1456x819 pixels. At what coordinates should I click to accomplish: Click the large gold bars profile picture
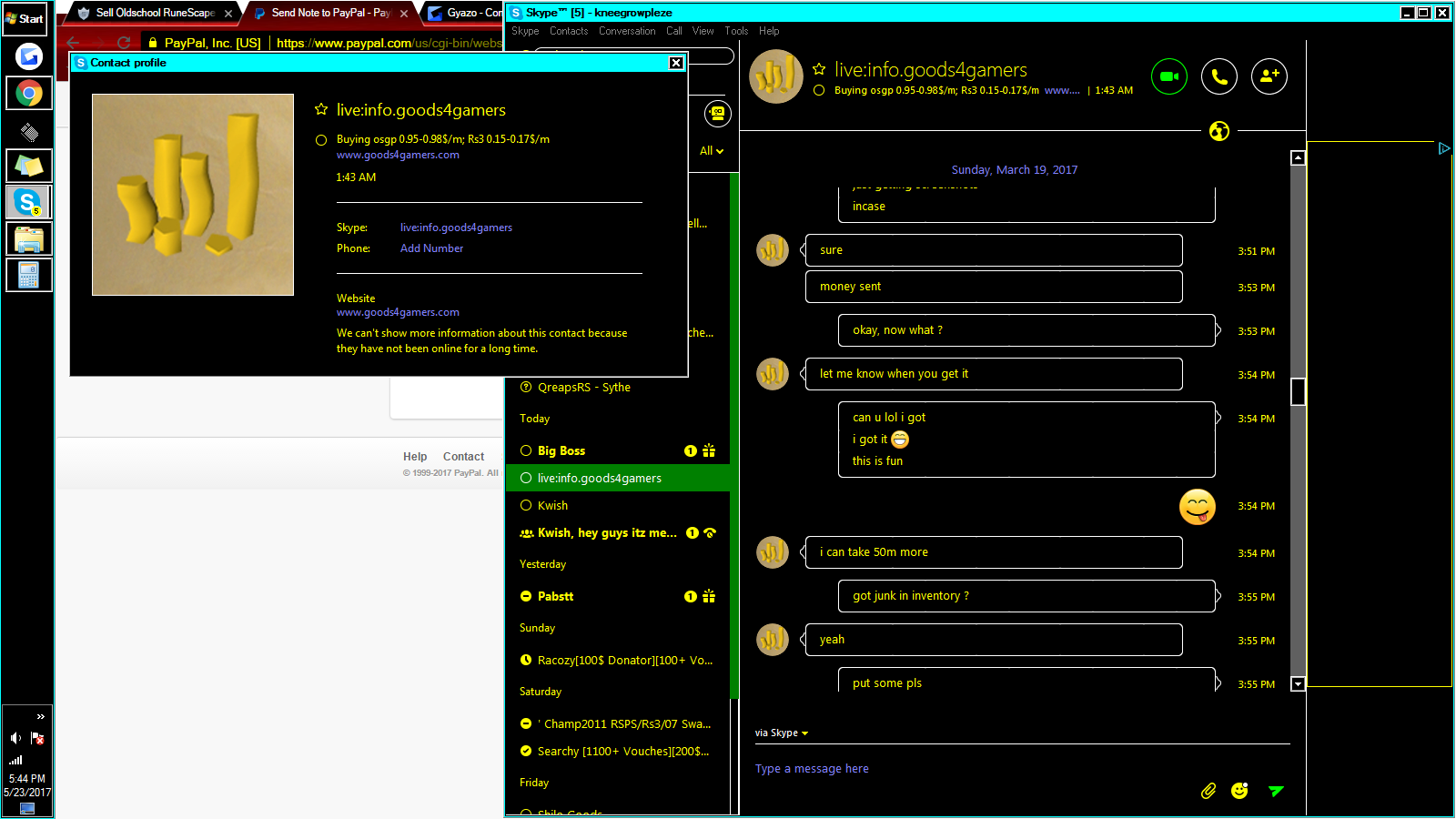(x=193, y=195)
